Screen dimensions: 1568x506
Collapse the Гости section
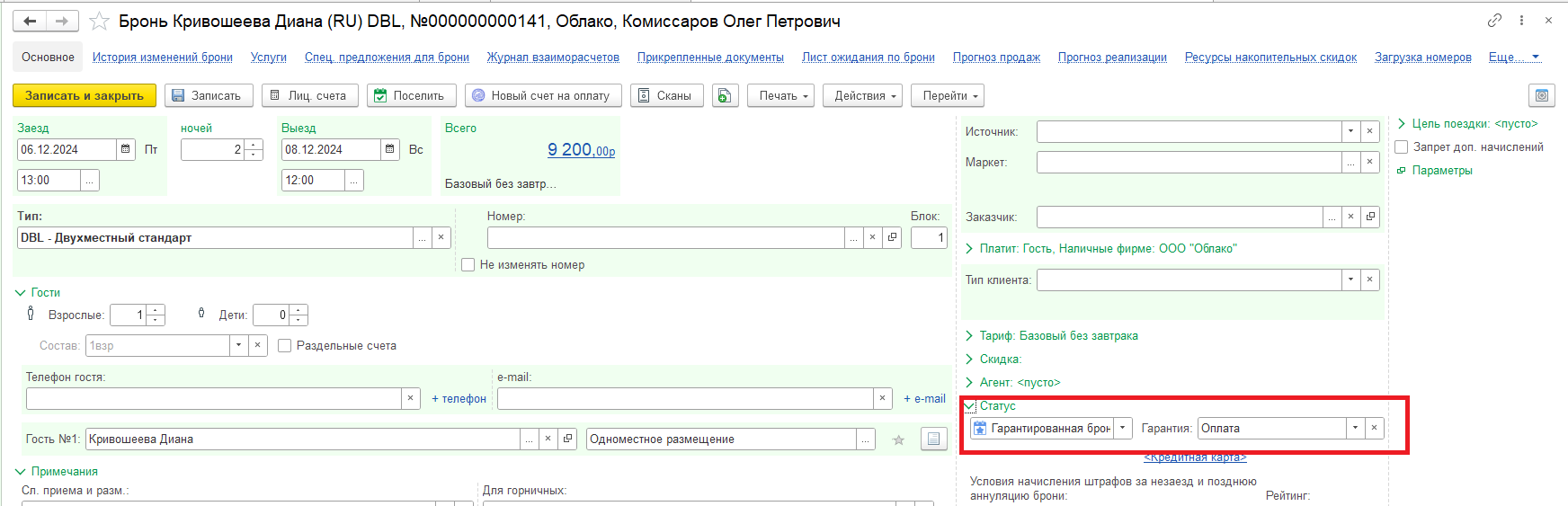(21, 292)
